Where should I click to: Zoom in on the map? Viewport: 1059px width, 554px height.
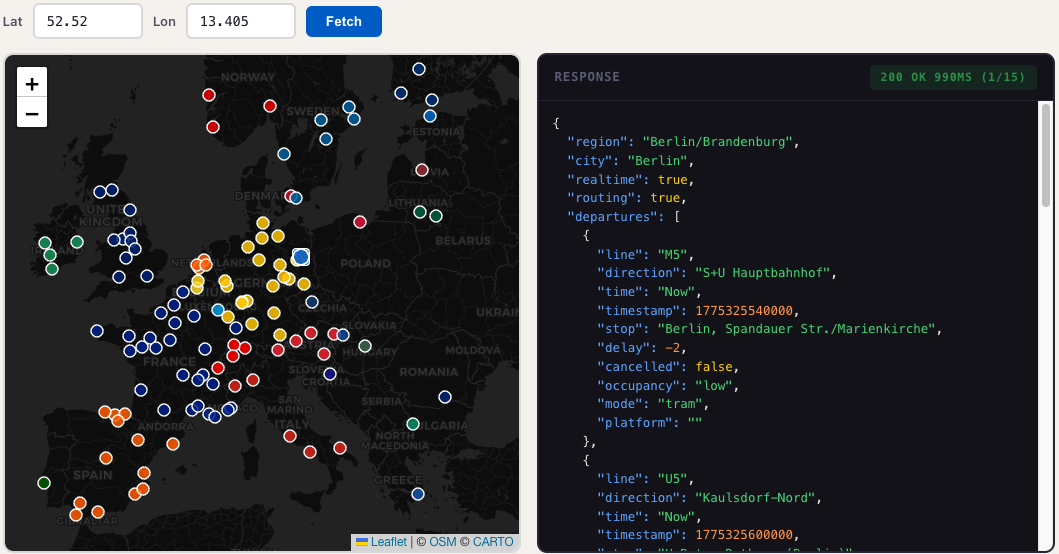click(32, 84)
